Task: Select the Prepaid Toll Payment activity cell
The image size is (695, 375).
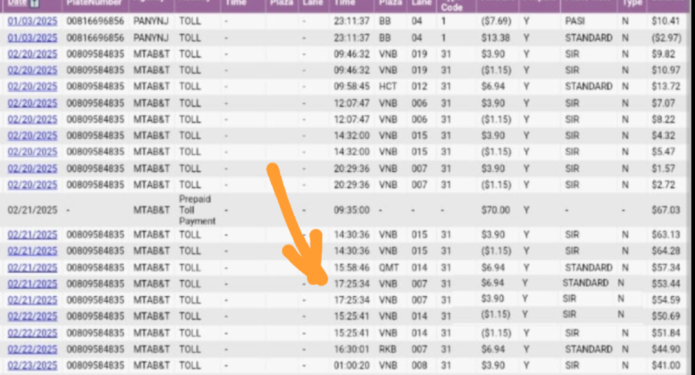Action: click(197, 210)
